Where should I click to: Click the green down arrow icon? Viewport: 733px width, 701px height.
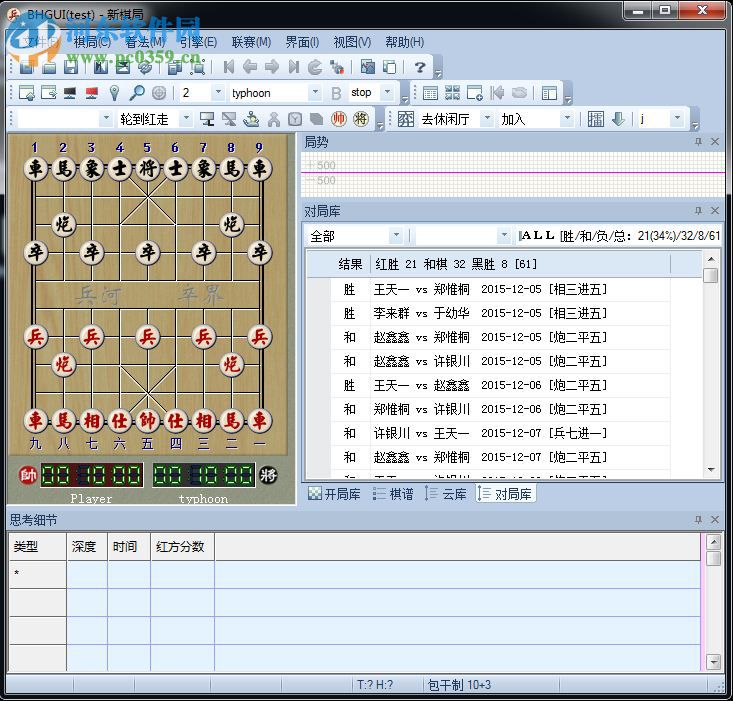(618, 119)
